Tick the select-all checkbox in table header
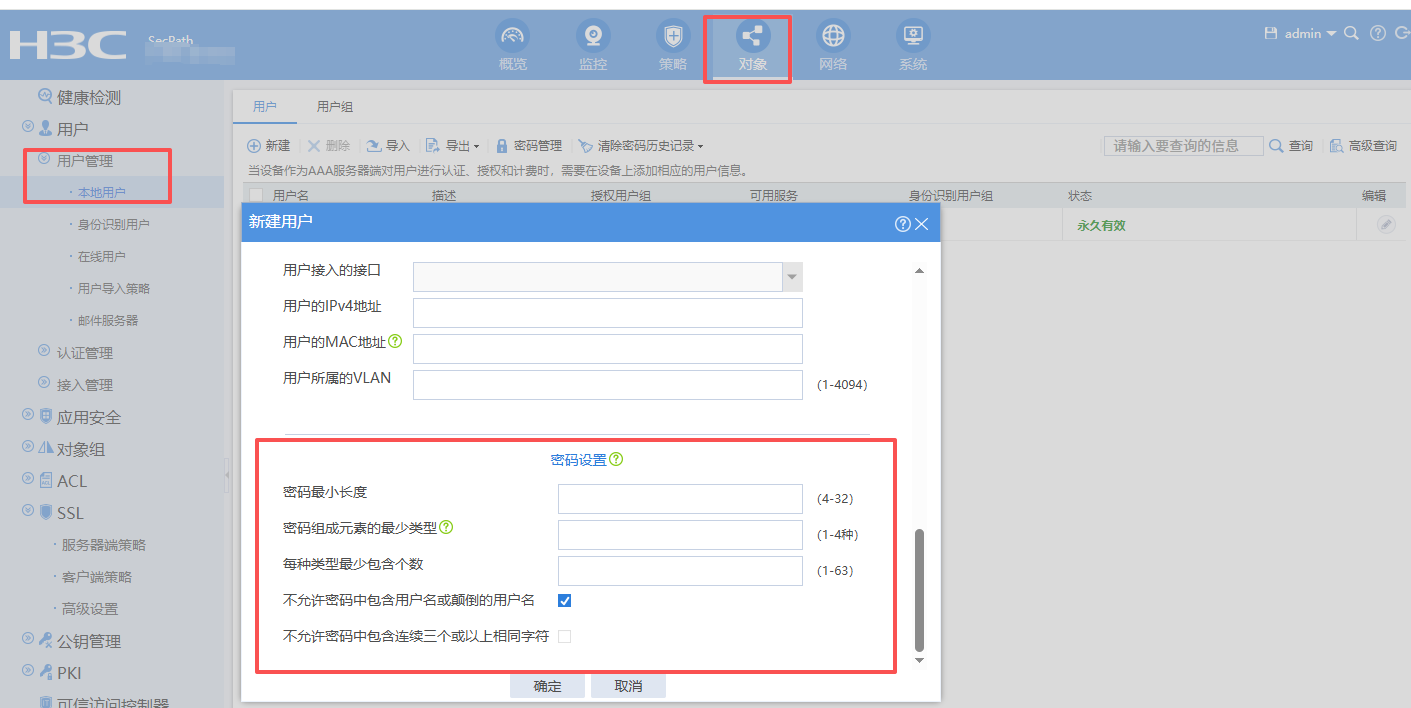Image resolution: width=1411 pixels, height=708 pixels. [256, 196]
